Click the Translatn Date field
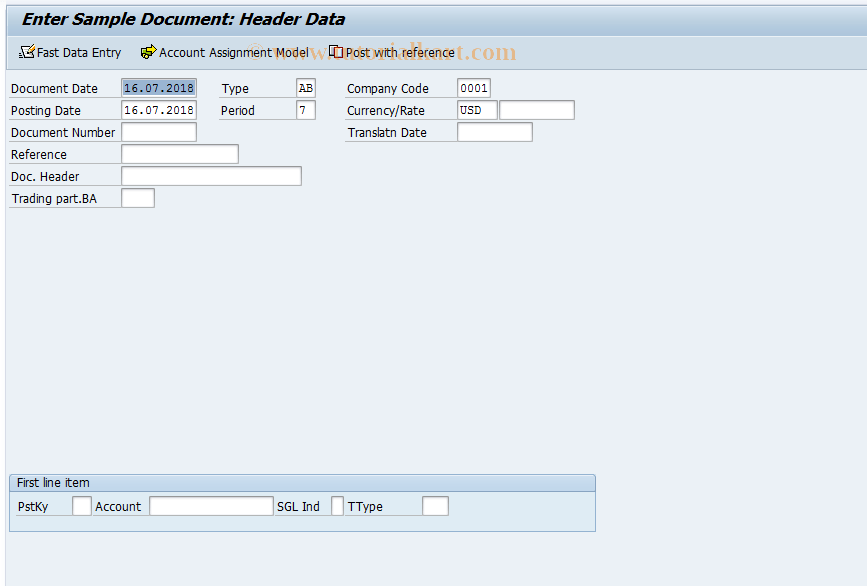 tap(494, 132)
